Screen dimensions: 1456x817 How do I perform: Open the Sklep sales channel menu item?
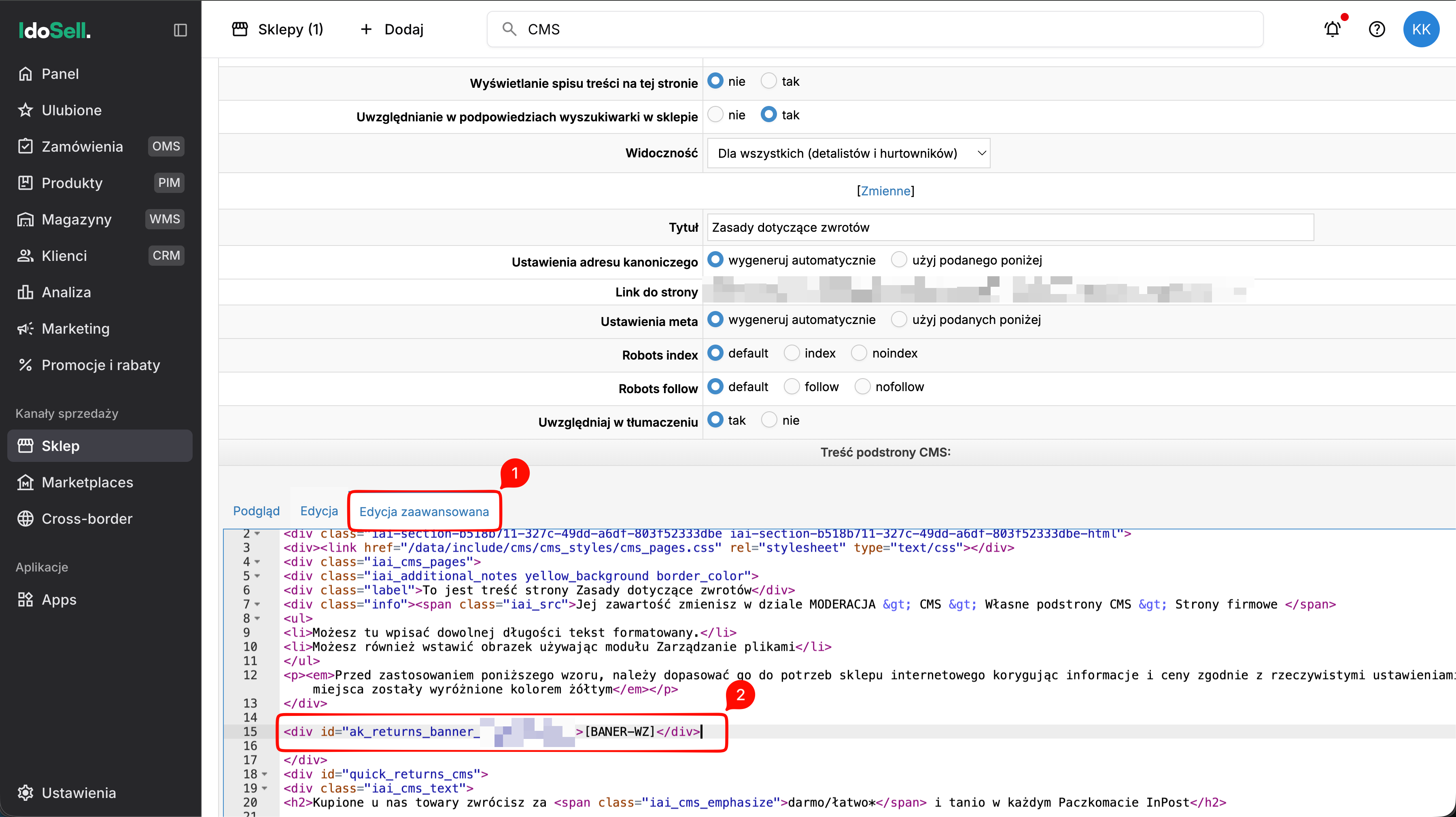(x=100, y=446)
